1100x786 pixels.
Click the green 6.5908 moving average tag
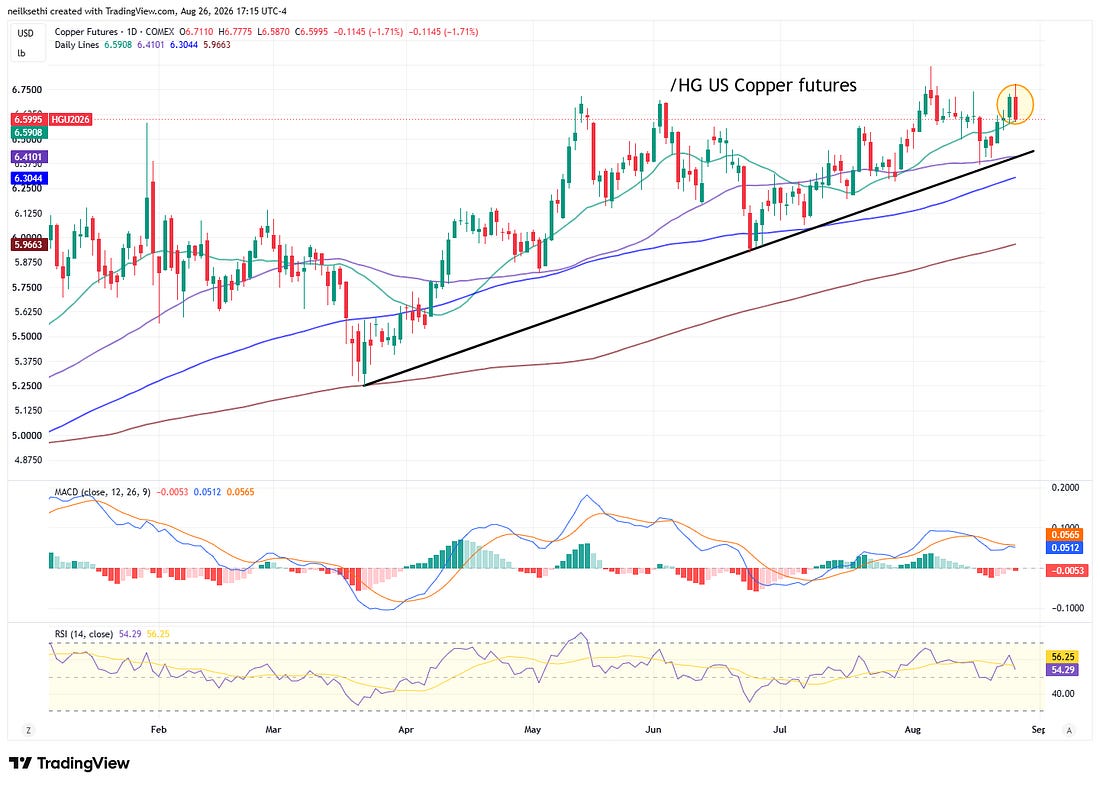[x=28, y=132]
